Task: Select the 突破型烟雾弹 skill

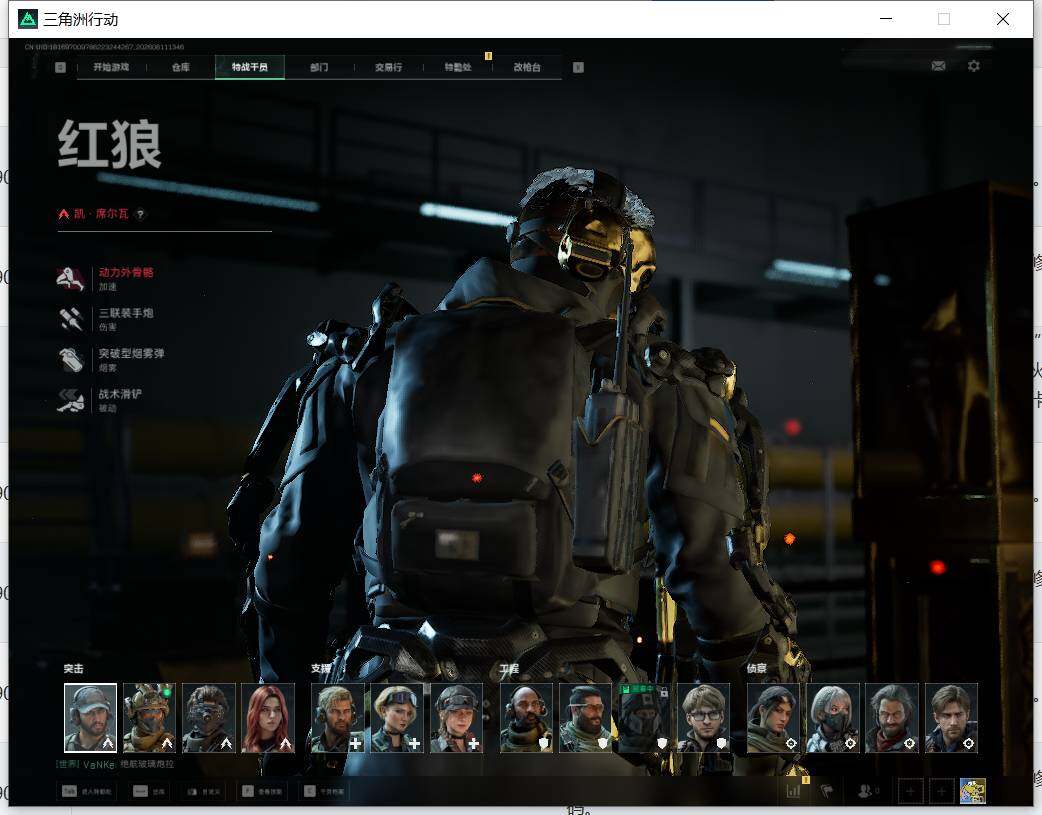Action: click(x=111, y=360)
